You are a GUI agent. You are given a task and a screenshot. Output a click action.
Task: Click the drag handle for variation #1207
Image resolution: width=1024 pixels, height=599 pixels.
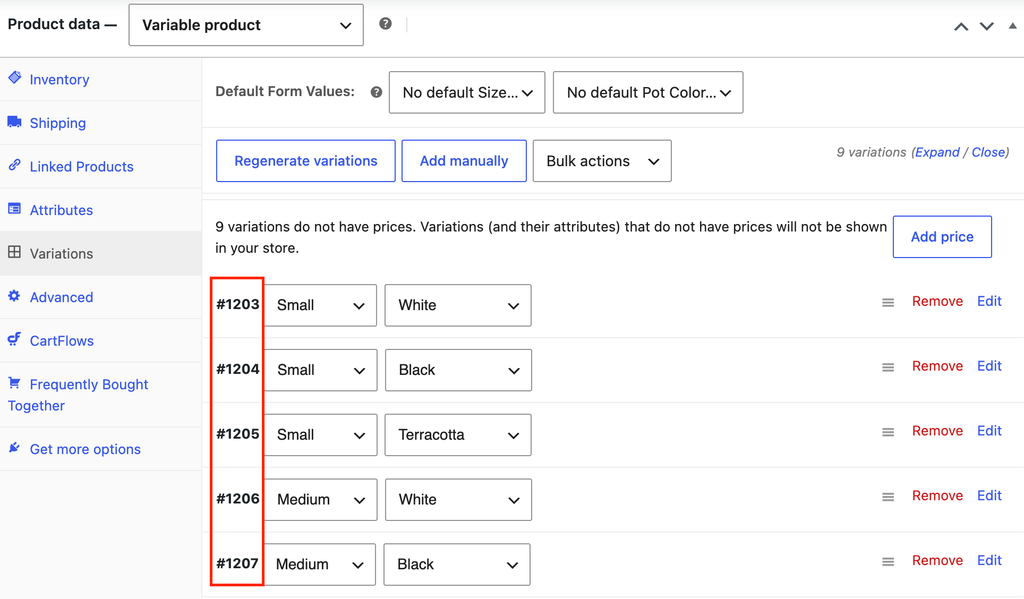tap(888, 561)
